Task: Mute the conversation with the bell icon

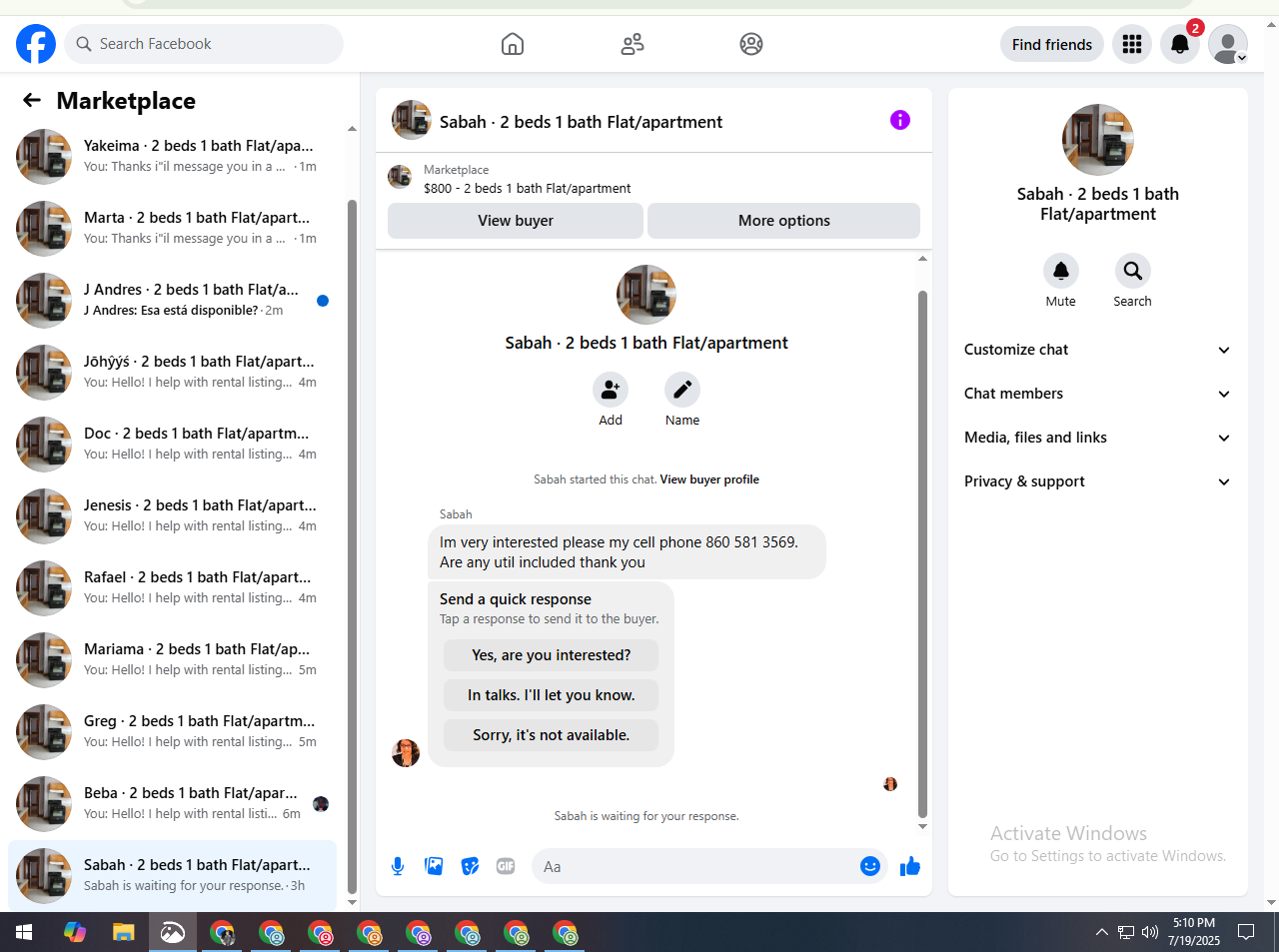Action: click(1061, 271)
